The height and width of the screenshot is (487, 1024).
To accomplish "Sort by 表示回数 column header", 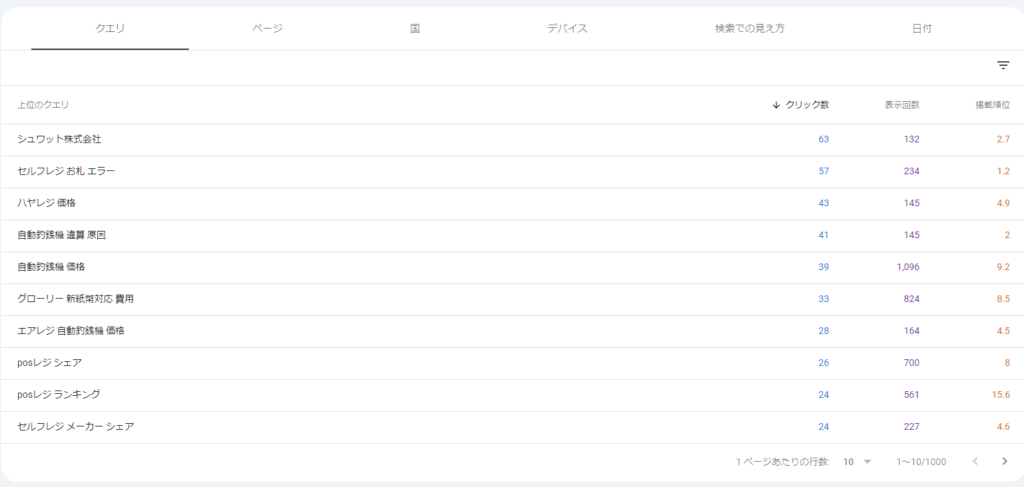I will click(901, 105).
